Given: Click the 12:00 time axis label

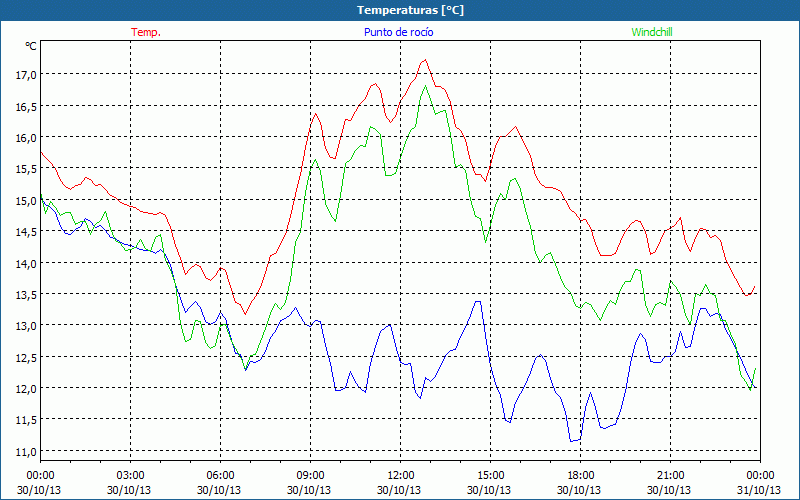Looking at the screenshot, I should pyautogui.click(x=400, y=476).
